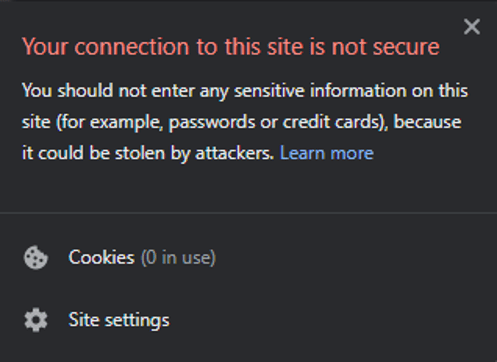Close the site information popup
The image size is (497, 362).
(x=472, y=27)
